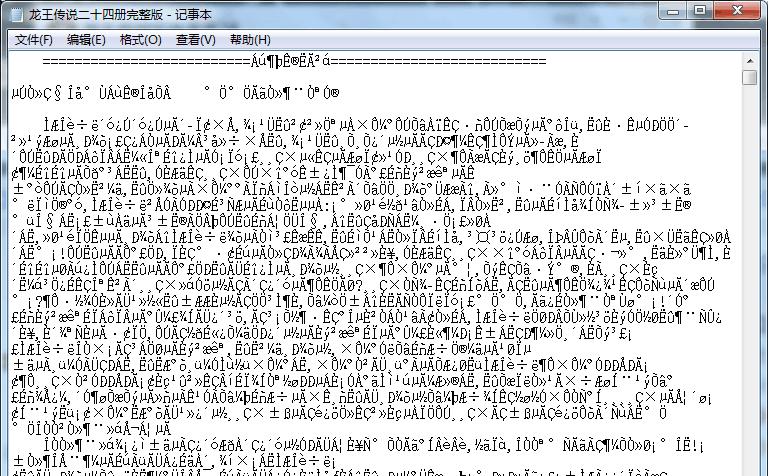
Task: Close the Notepad window
Action: coord(738,11)
